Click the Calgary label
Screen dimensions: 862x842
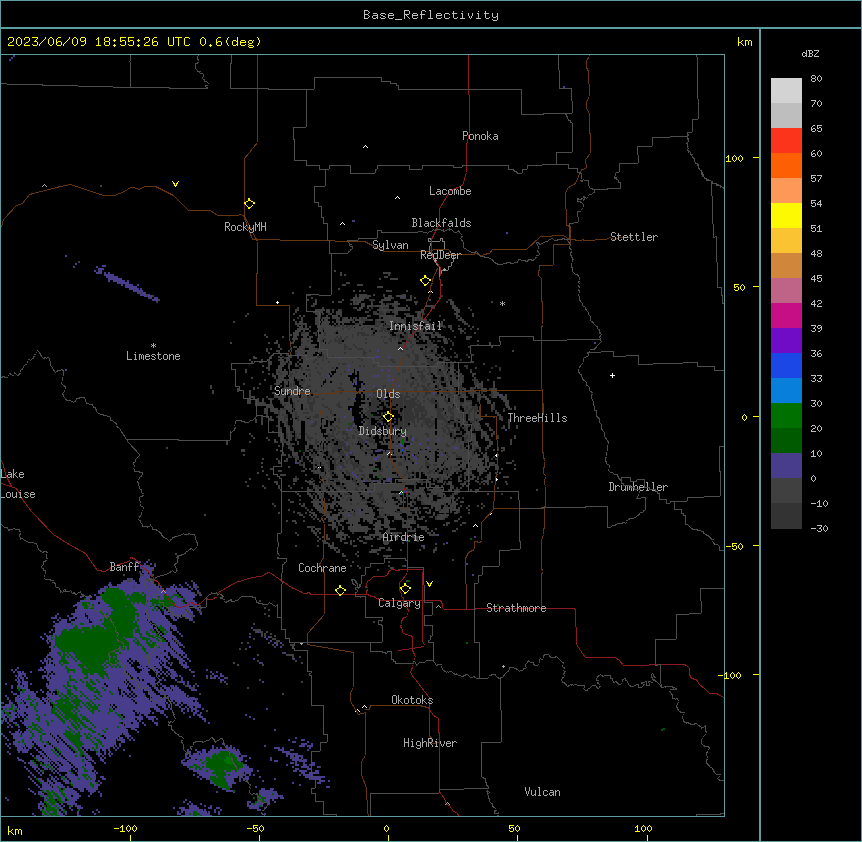point(399,603)
